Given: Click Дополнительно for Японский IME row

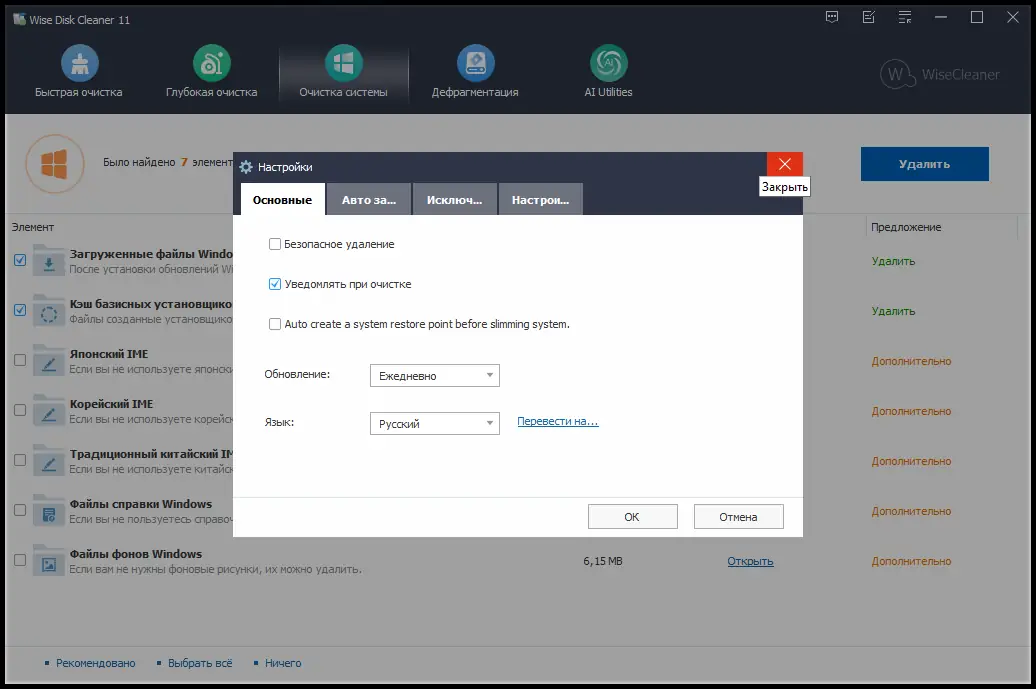Looking at the screenshot, I should click(x=911, y=361).
